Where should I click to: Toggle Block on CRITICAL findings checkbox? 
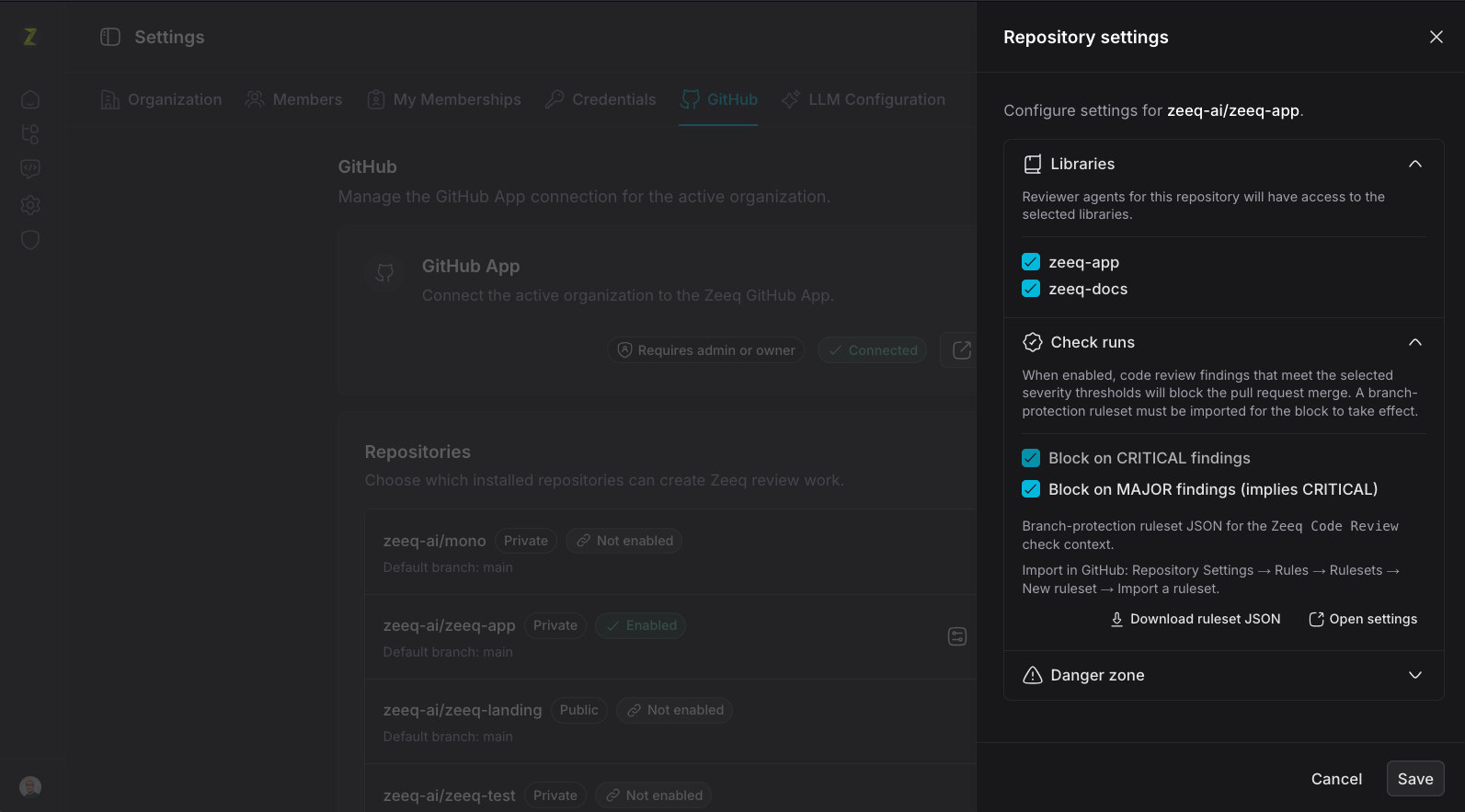[1031, 458]
